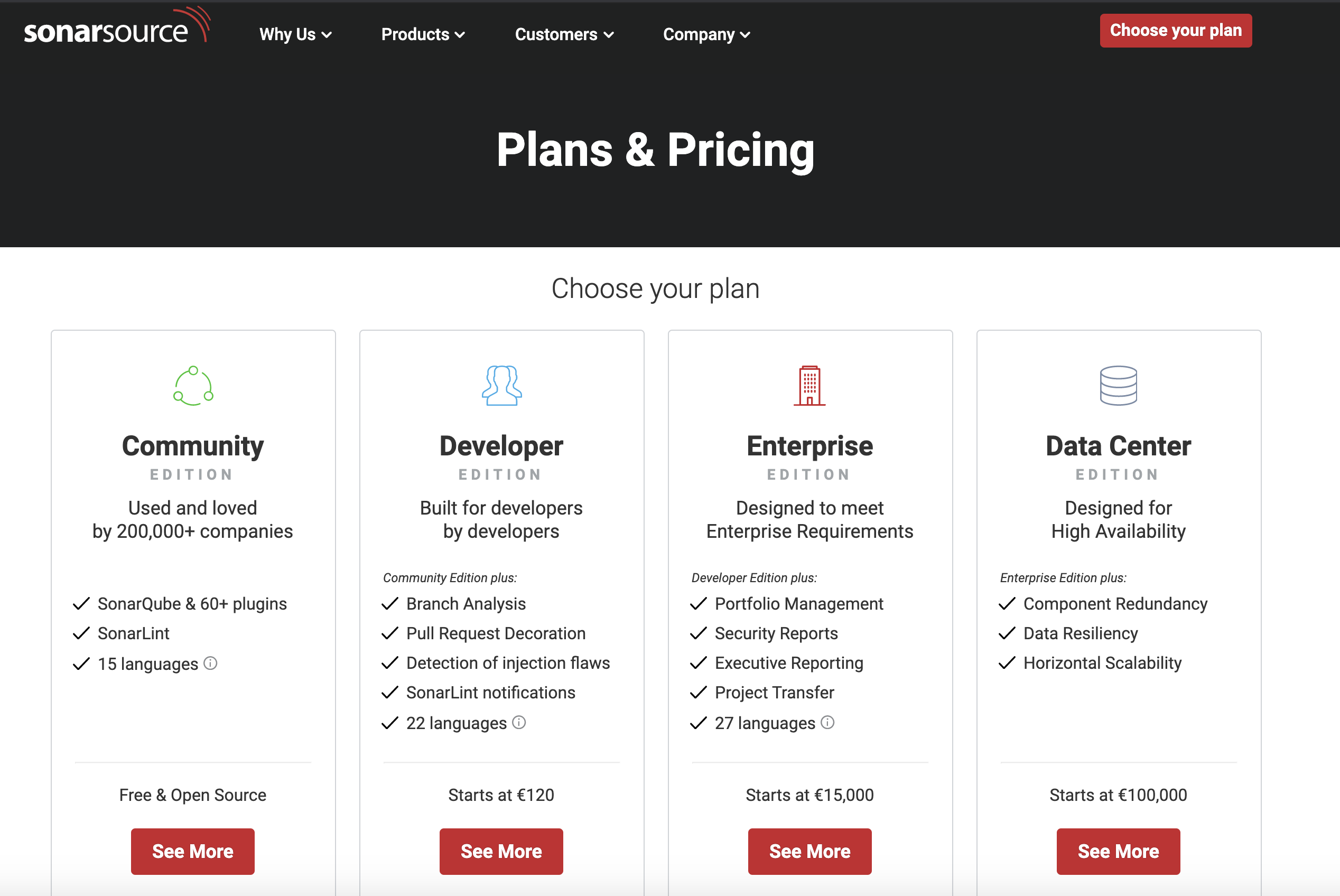Expand the Customers navigation dropdown
The image size is (1340, 896).
564,34
